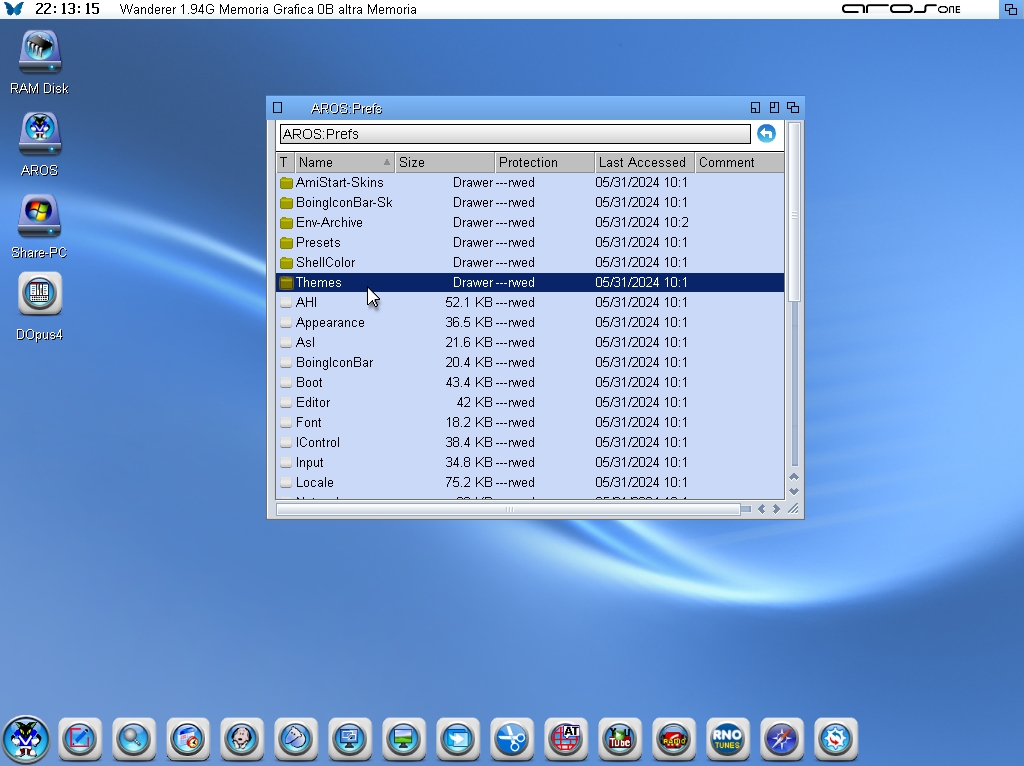Sort files by the Size column header

tap(444, 162)
